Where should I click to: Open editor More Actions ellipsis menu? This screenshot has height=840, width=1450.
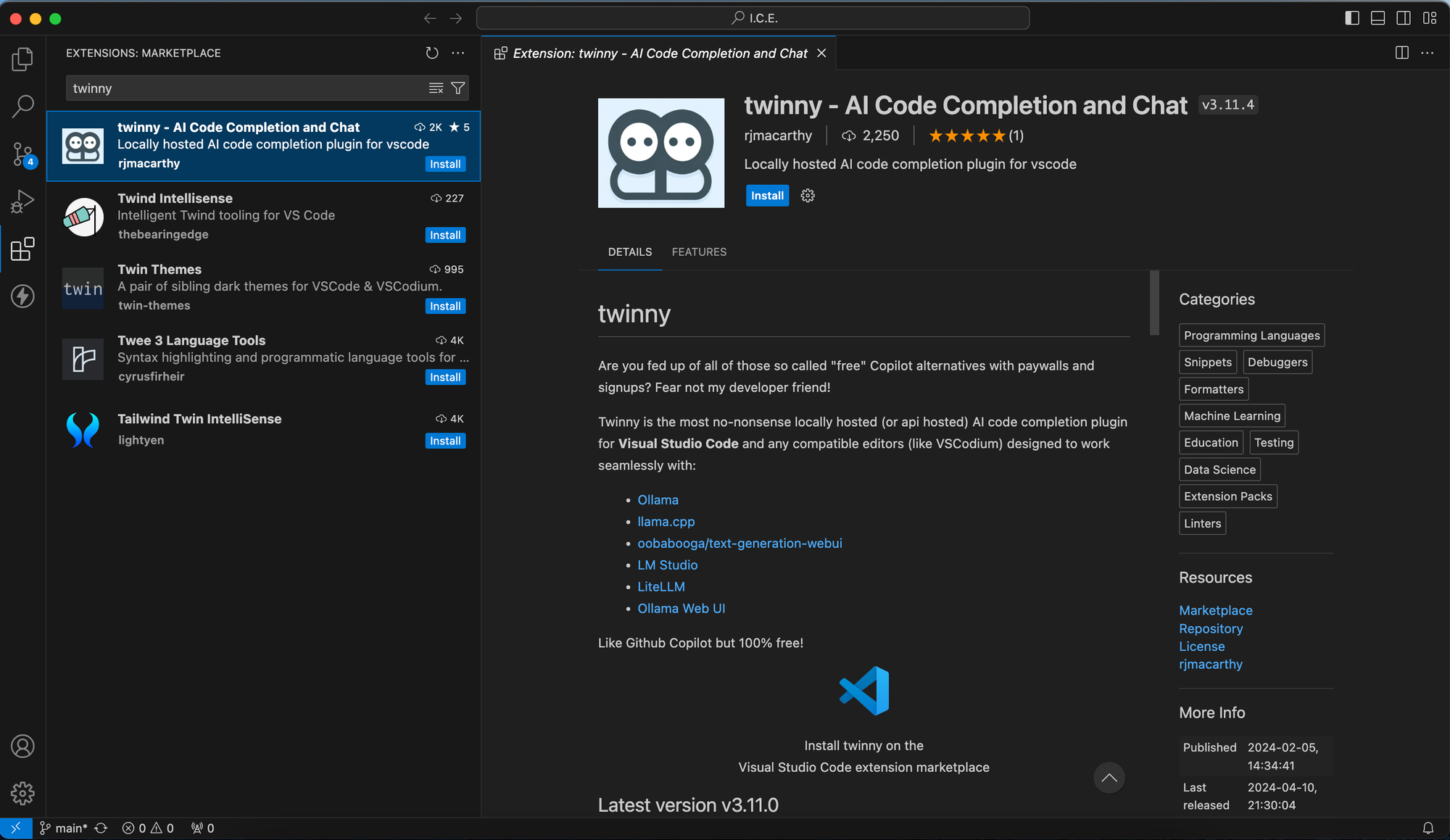(1428, 53)
